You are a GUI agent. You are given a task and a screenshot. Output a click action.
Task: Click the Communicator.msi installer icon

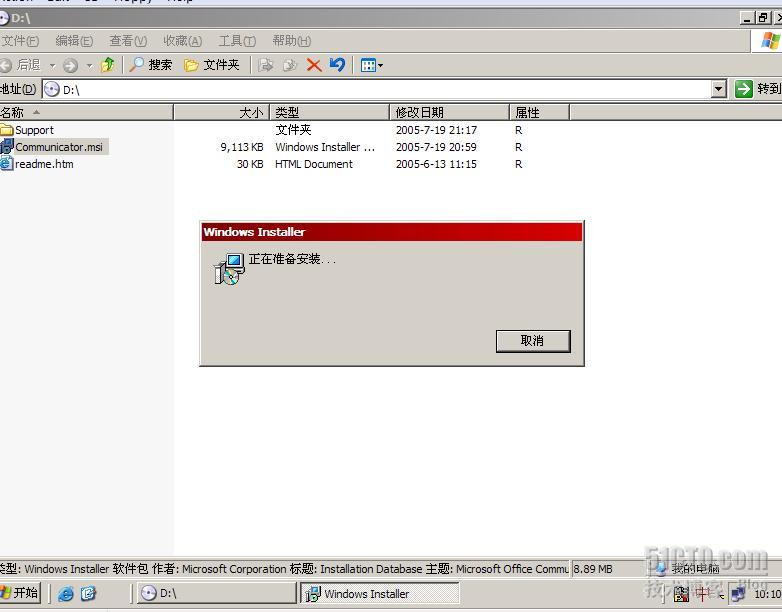pos(6,146)
